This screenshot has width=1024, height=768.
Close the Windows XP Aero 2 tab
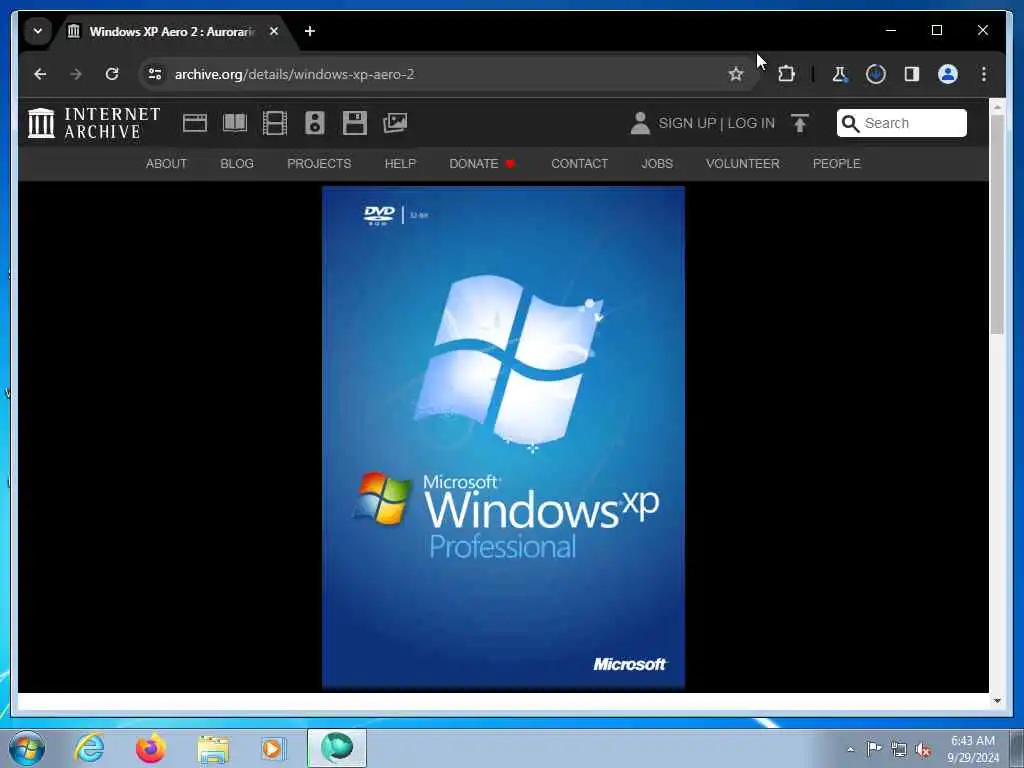click(274, 31)
